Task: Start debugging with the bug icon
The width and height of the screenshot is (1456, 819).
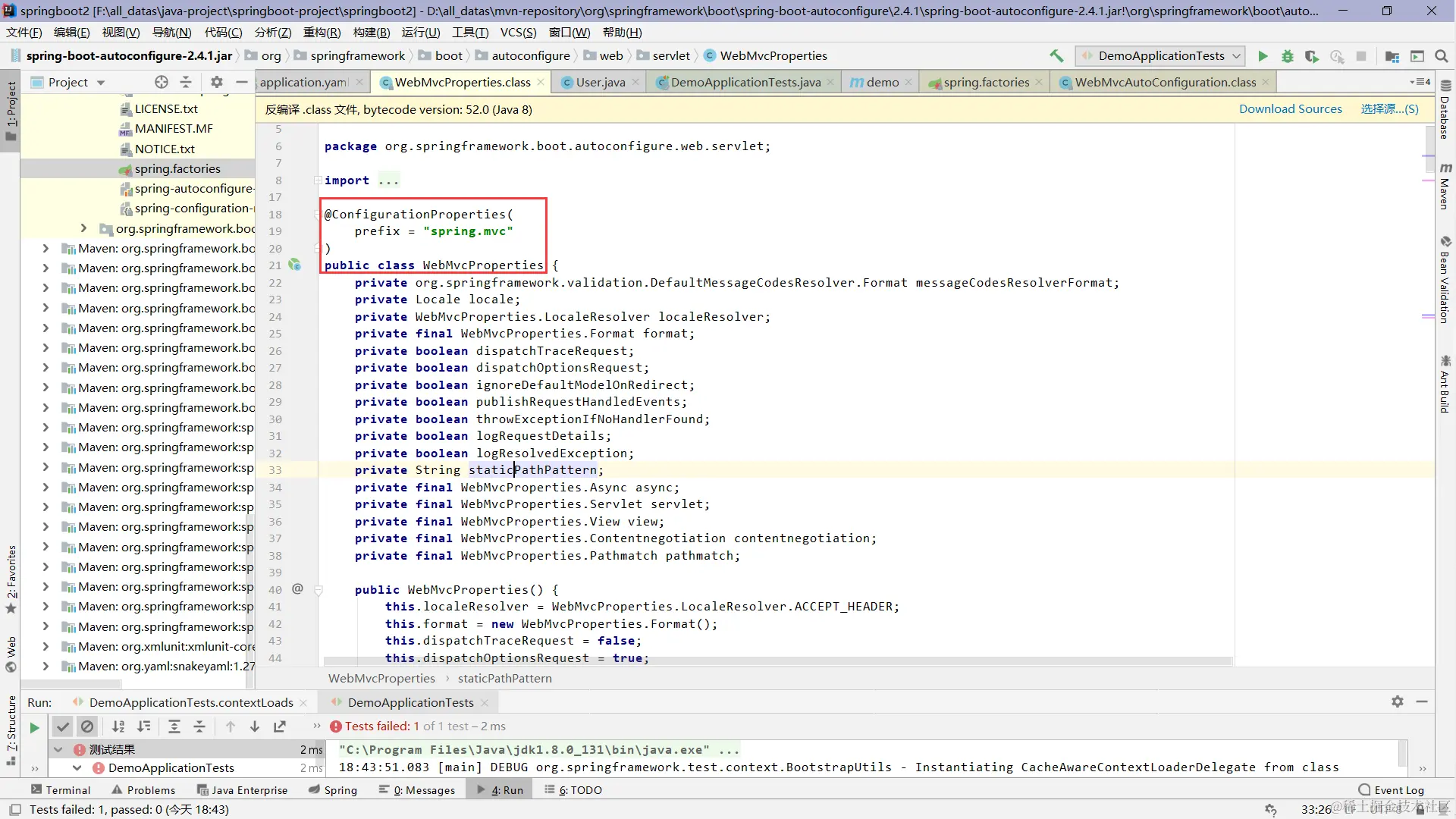Action: coord(1287,56)
